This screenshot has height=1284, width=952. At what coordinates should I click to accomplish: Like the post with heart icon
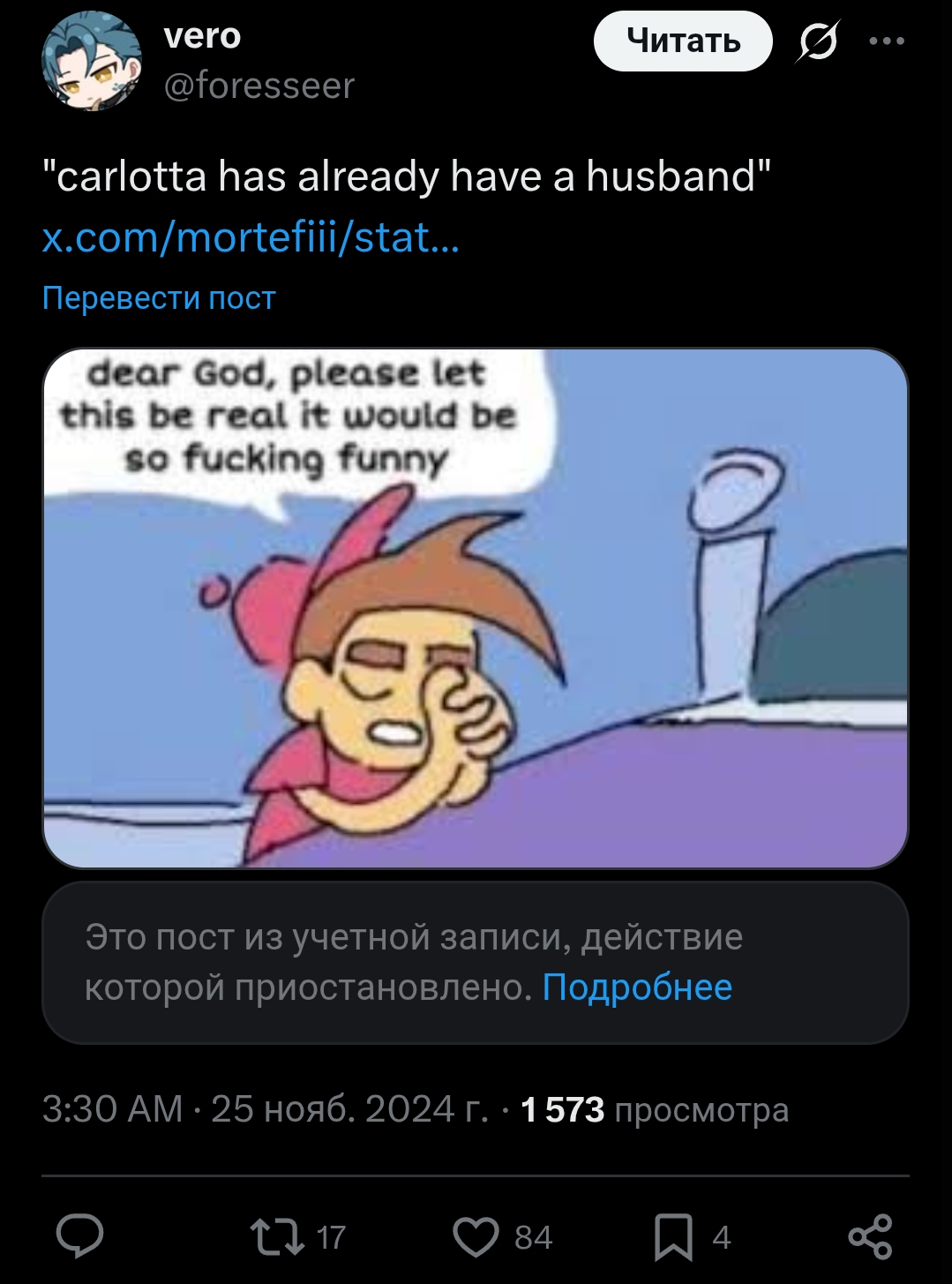(x=476, y=1236)
